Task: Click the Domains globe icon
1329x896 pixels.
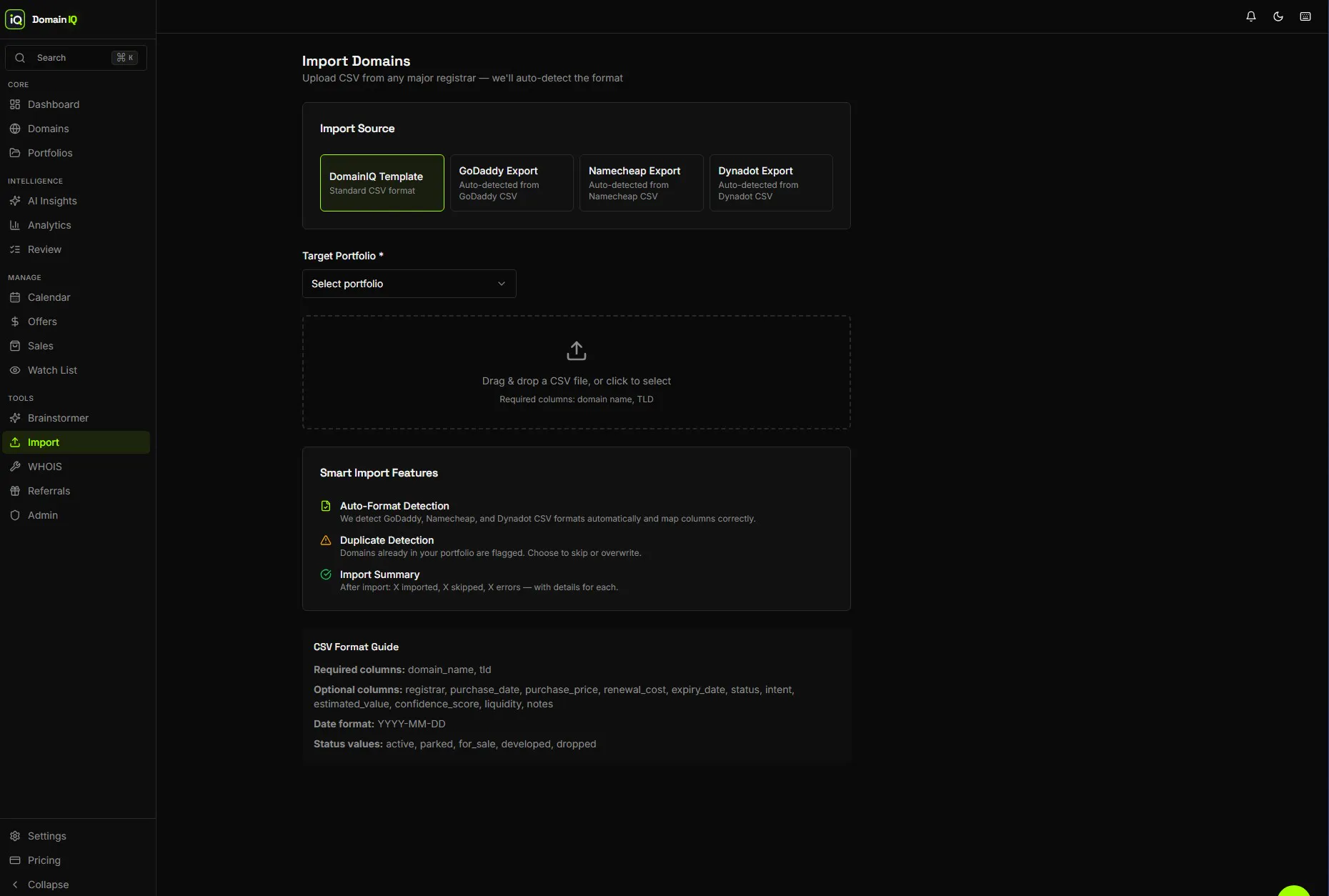Action: [x=15, y=129]
